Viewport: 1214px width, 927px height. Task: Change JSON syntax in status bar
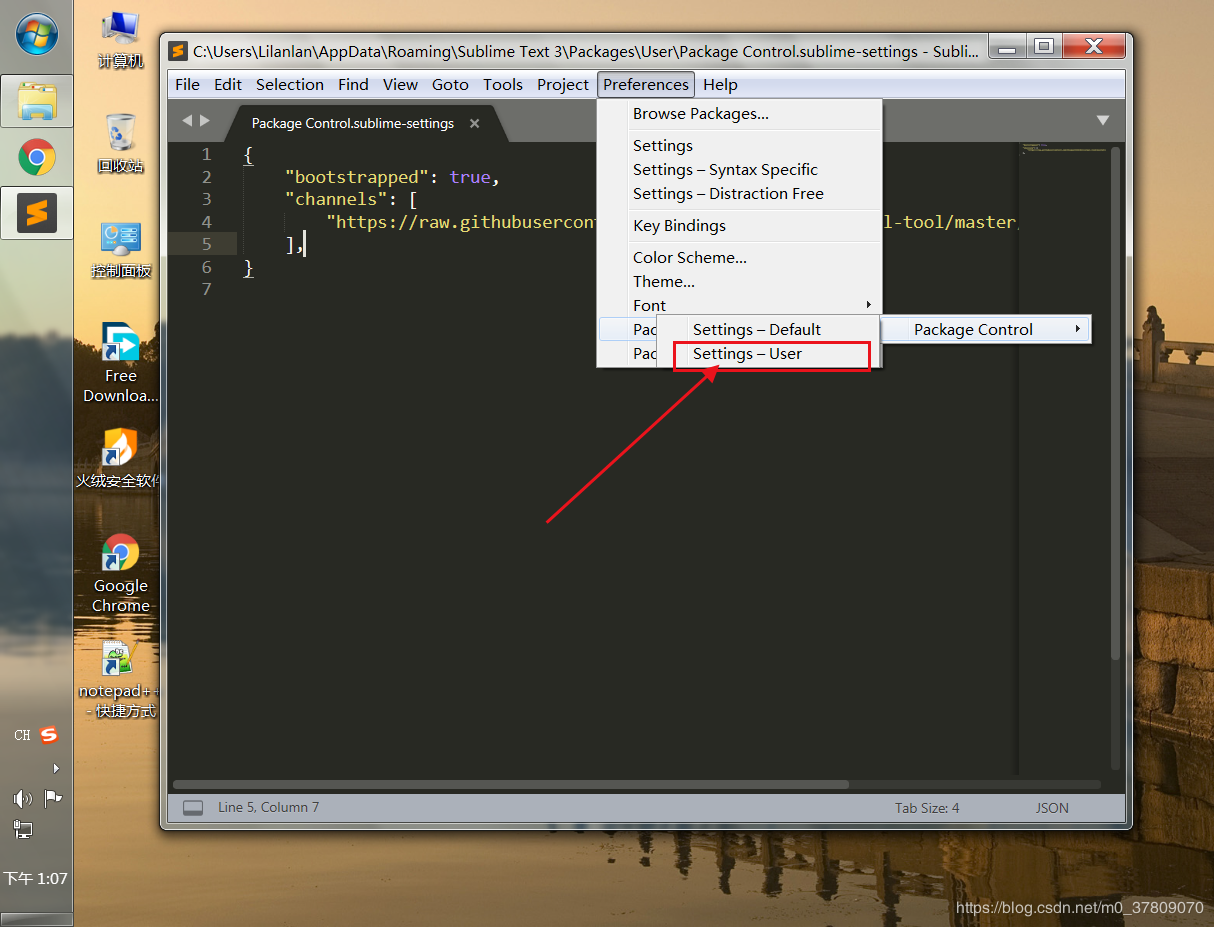pos(1052,808)
